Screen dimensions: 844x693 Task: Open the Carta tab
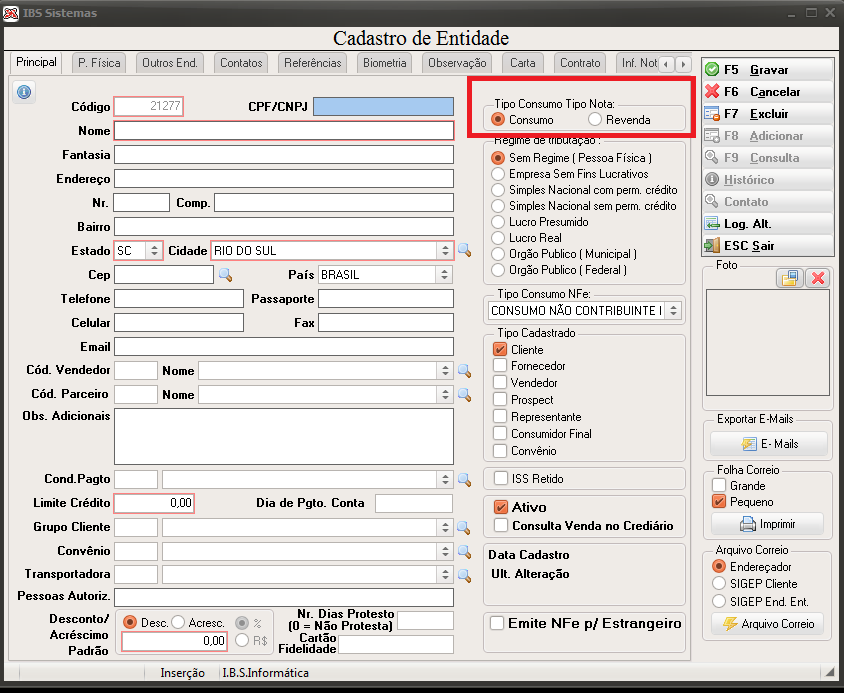[x=523, y=63]
